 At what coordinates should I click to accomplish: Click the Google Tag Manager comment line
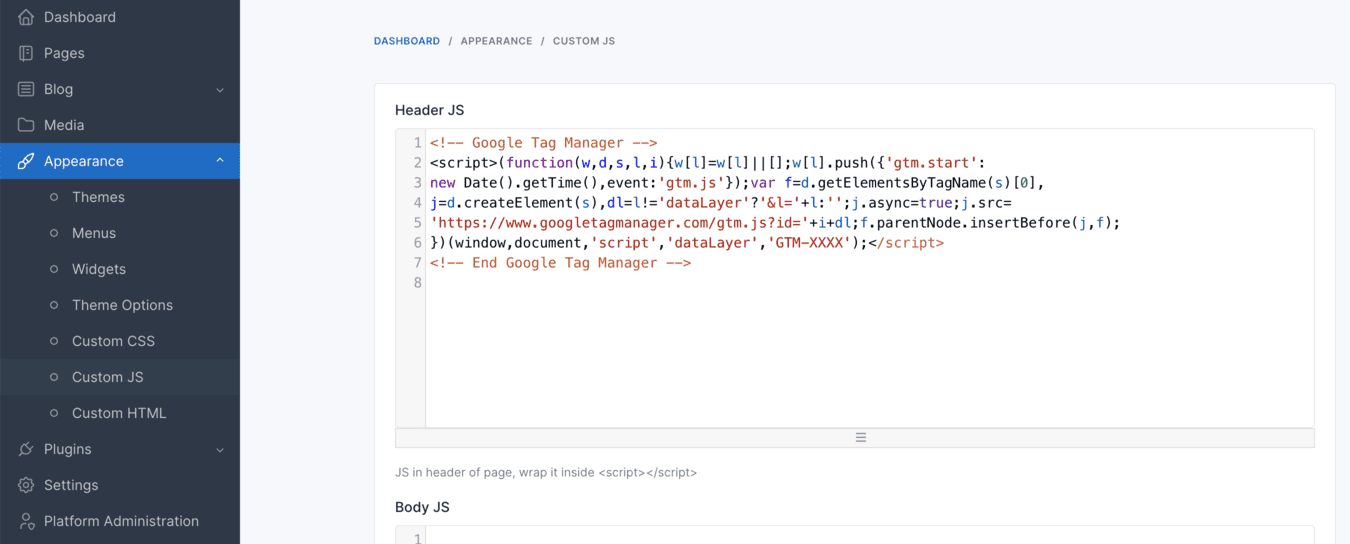(543, 143)
